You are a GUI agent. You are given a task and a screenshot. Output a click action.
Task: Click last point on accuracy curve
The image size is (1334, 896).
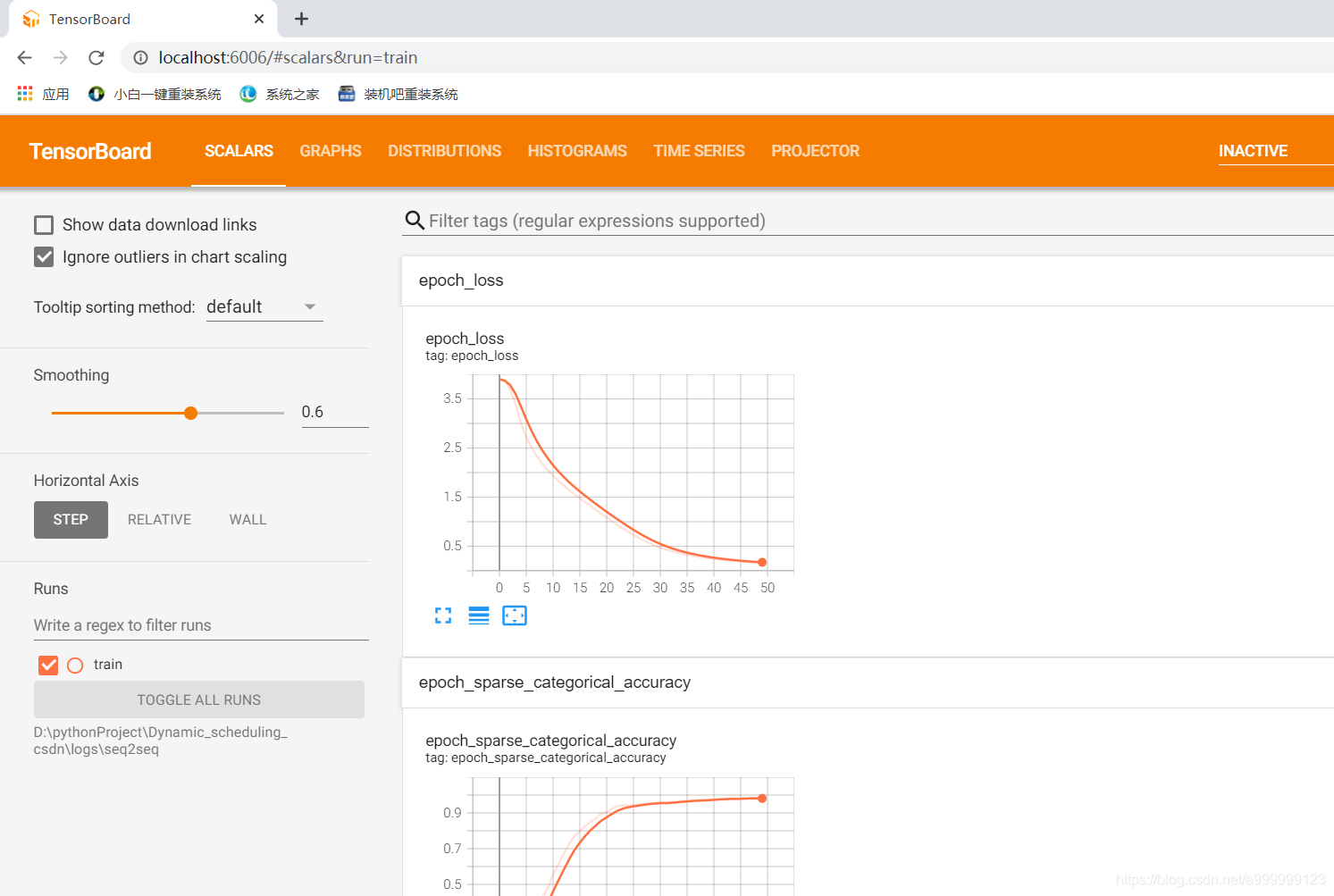pyautogui.click(x=762, y=799)
